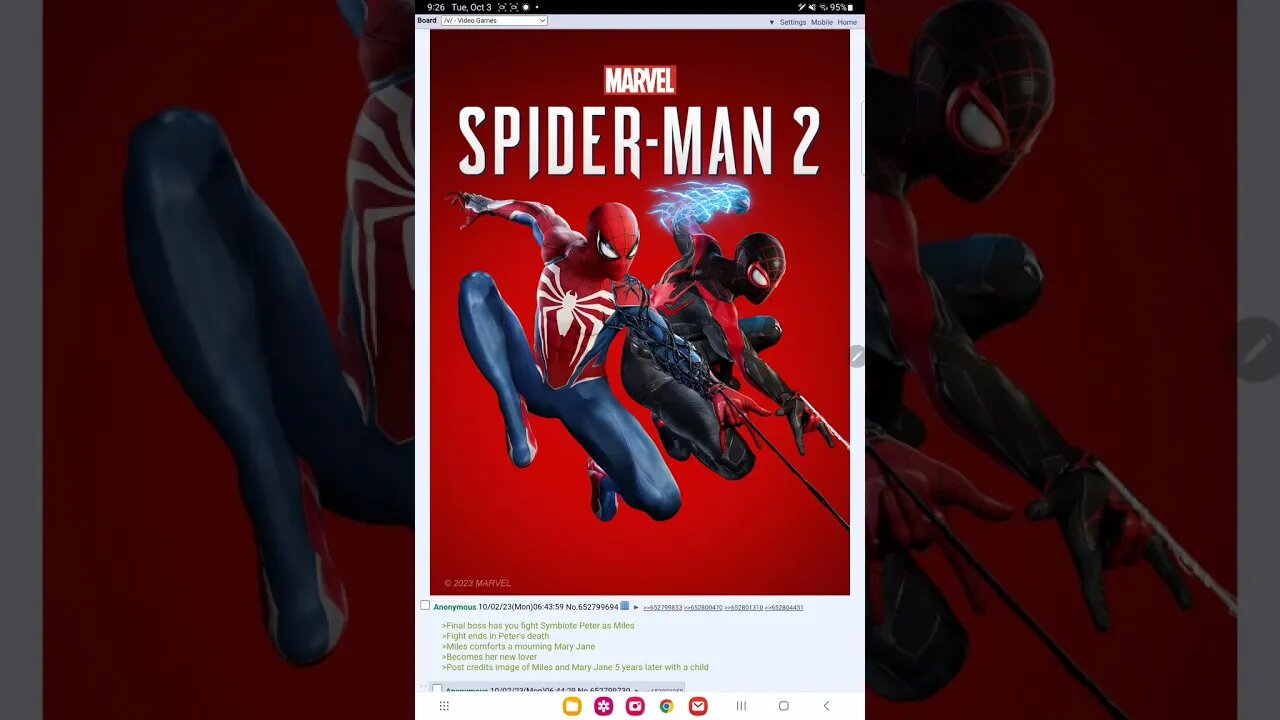Image resolution: width=1280 pixels, height=720 pixels.
Task: Open the app drawer grid icon
Action: point(444,706)
